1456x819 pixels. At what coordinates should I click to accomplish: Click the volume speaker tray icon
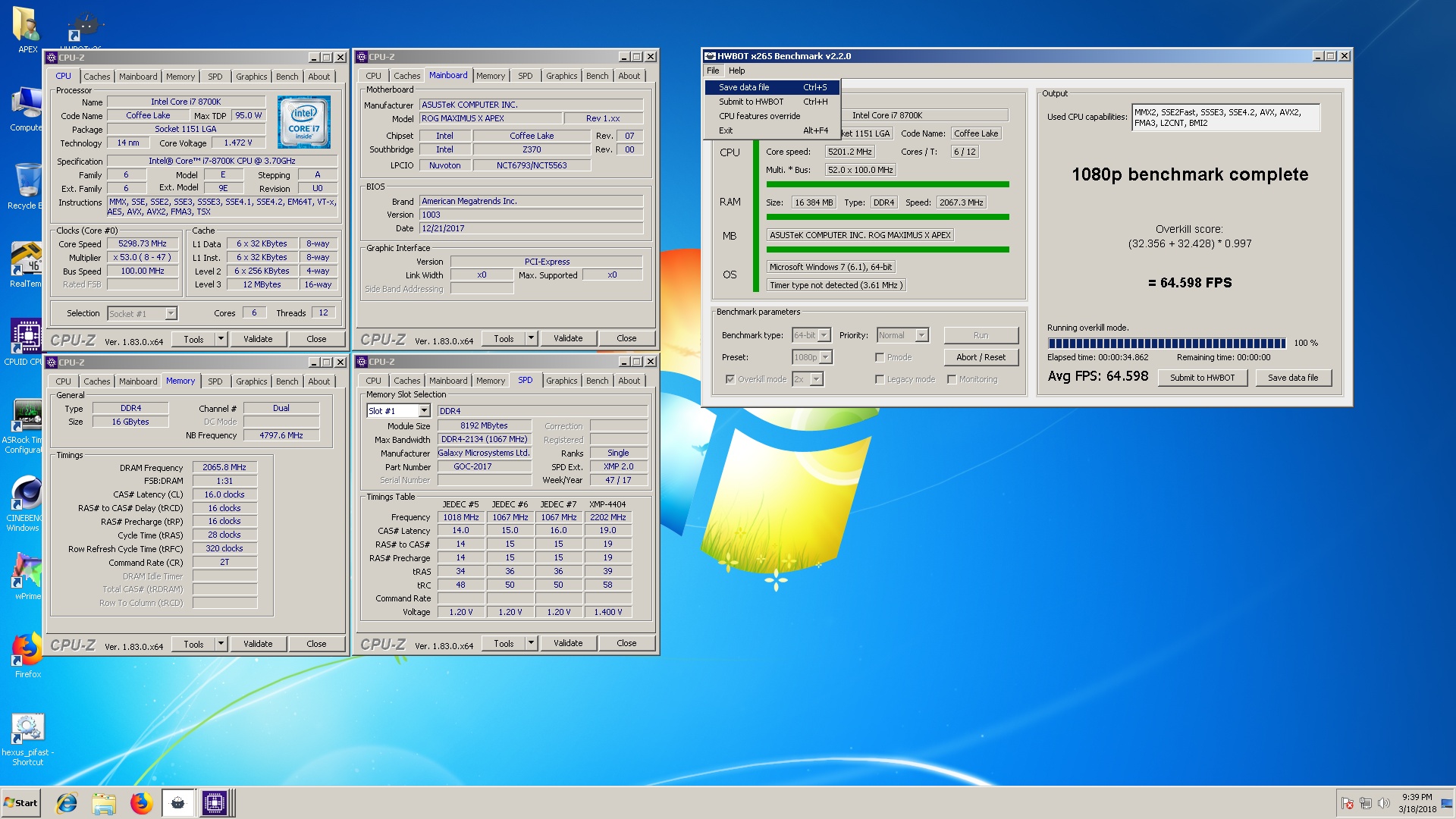point(1383,803)
